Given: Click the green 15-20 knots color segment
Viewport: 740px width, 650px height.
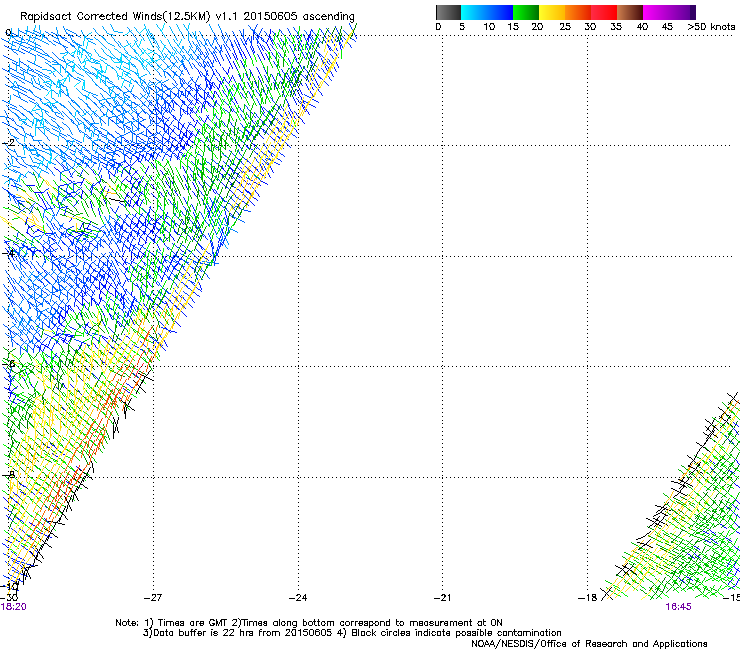Looking at the screenshot, I should [526, 12].
